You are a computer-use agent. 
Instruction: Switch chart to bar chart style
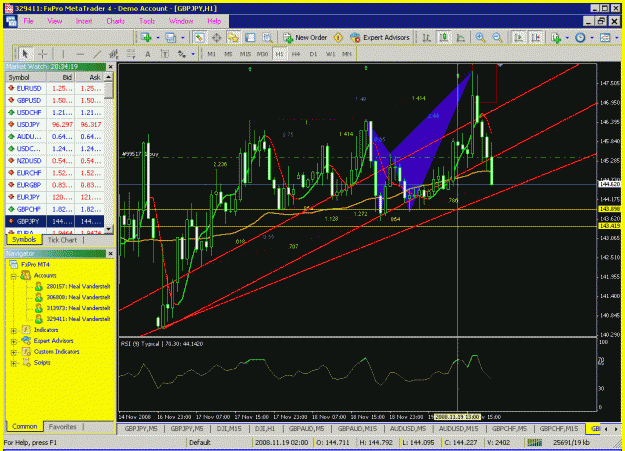pyautogui.click(x=426, y=37)
